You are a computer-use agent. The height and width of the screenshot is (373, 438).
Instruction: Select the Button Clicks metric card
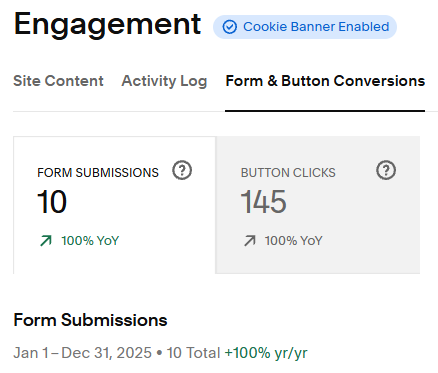click(318, 205)
